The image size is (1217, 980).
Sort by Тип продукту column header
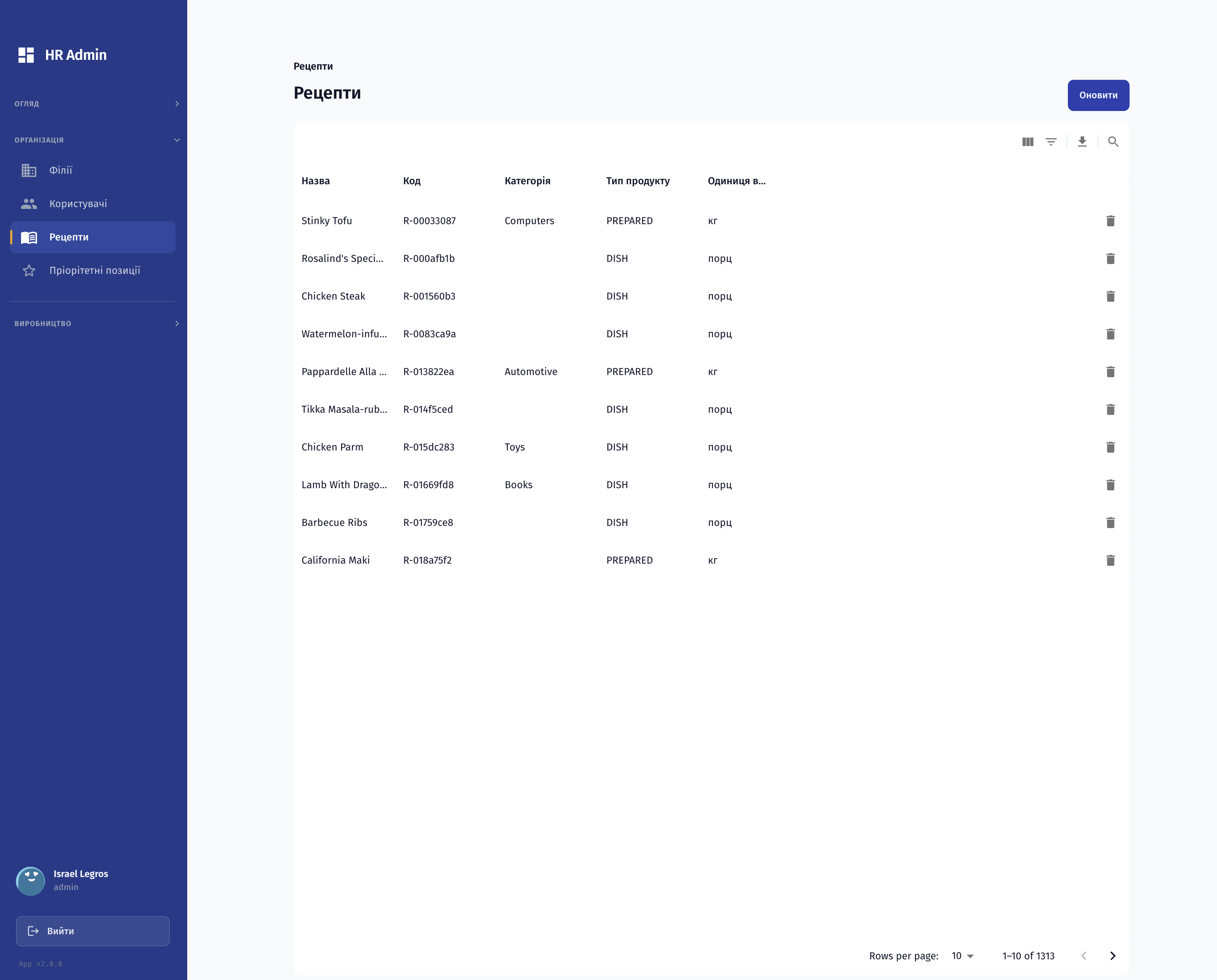coord(638,181)
